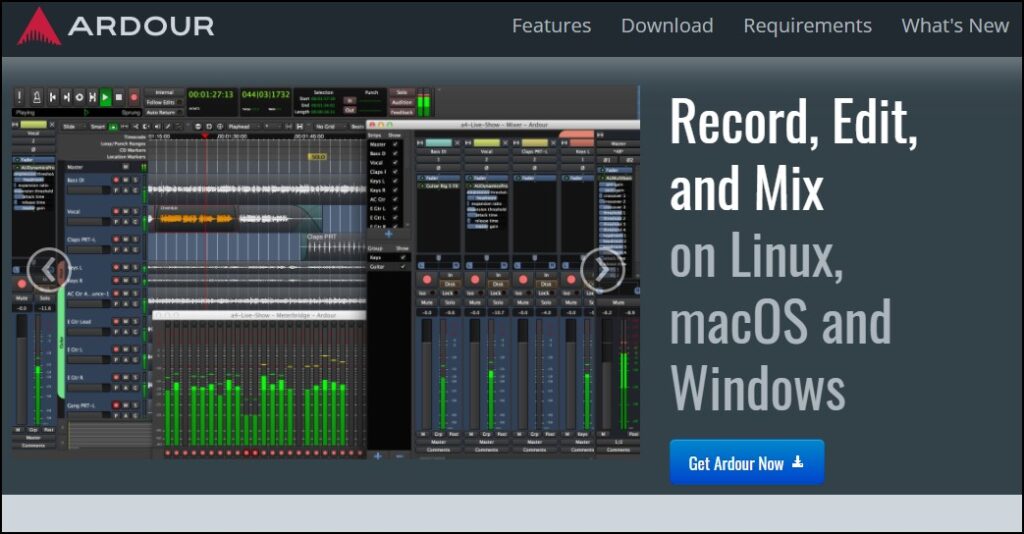Open the Download link
This screenshot has width=1024, height=534.
tap(667, 26)
